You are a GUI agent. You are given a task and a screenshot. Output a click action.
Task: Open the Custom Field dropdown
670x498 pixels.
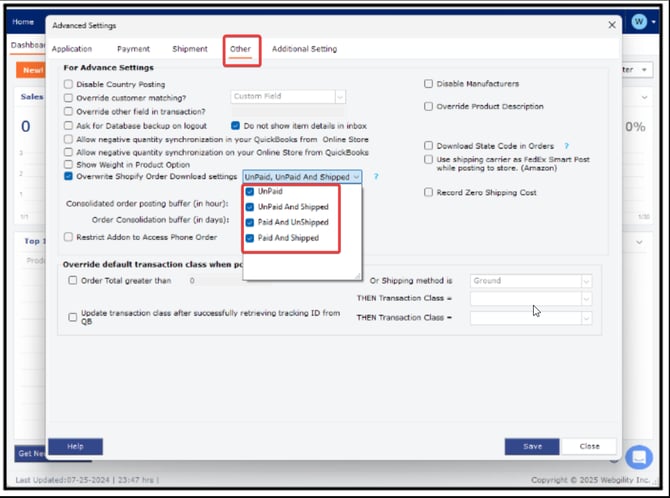coord(340,97)
